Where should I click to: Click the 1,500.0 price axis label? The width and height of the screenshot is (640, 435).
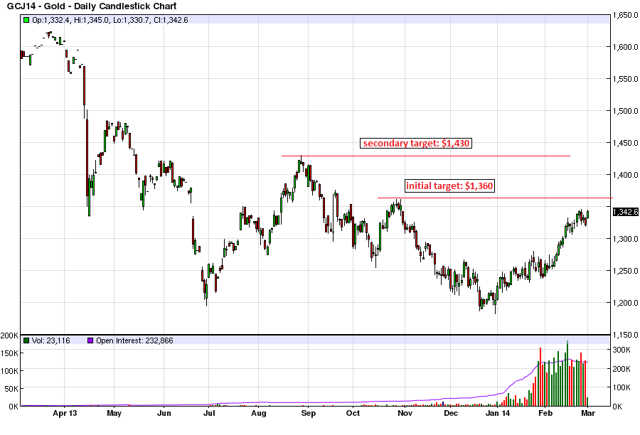pos(625,111)
